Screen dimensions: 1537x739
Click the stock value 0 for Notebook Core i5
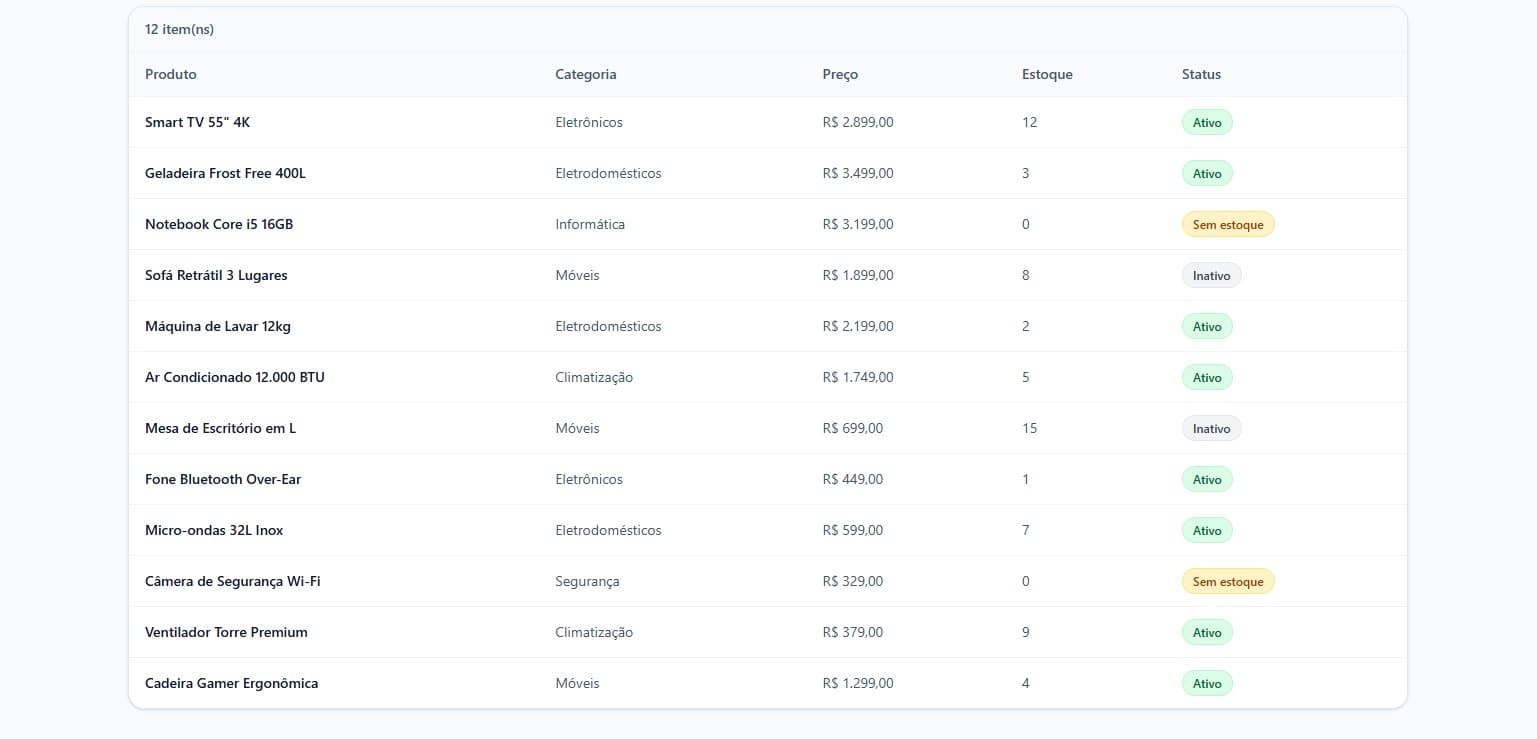tap(1025, 224)
